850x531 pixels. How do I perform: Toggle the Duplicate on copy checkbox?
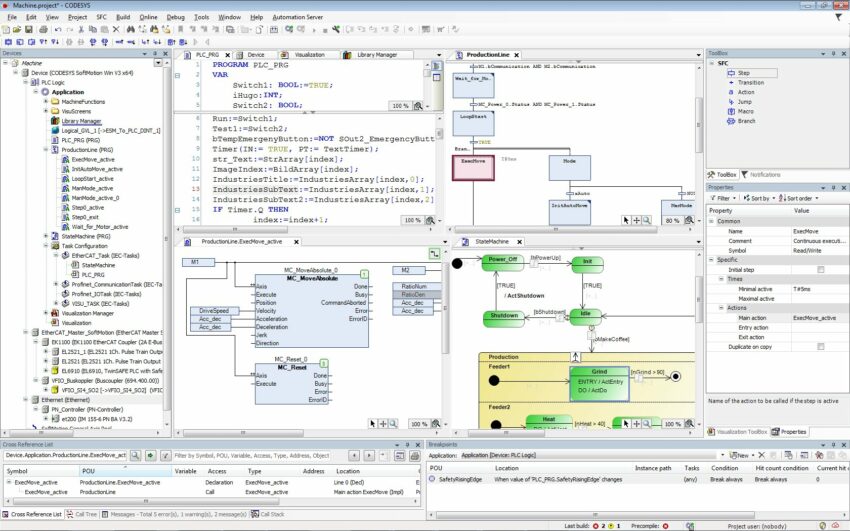[821, 347]
